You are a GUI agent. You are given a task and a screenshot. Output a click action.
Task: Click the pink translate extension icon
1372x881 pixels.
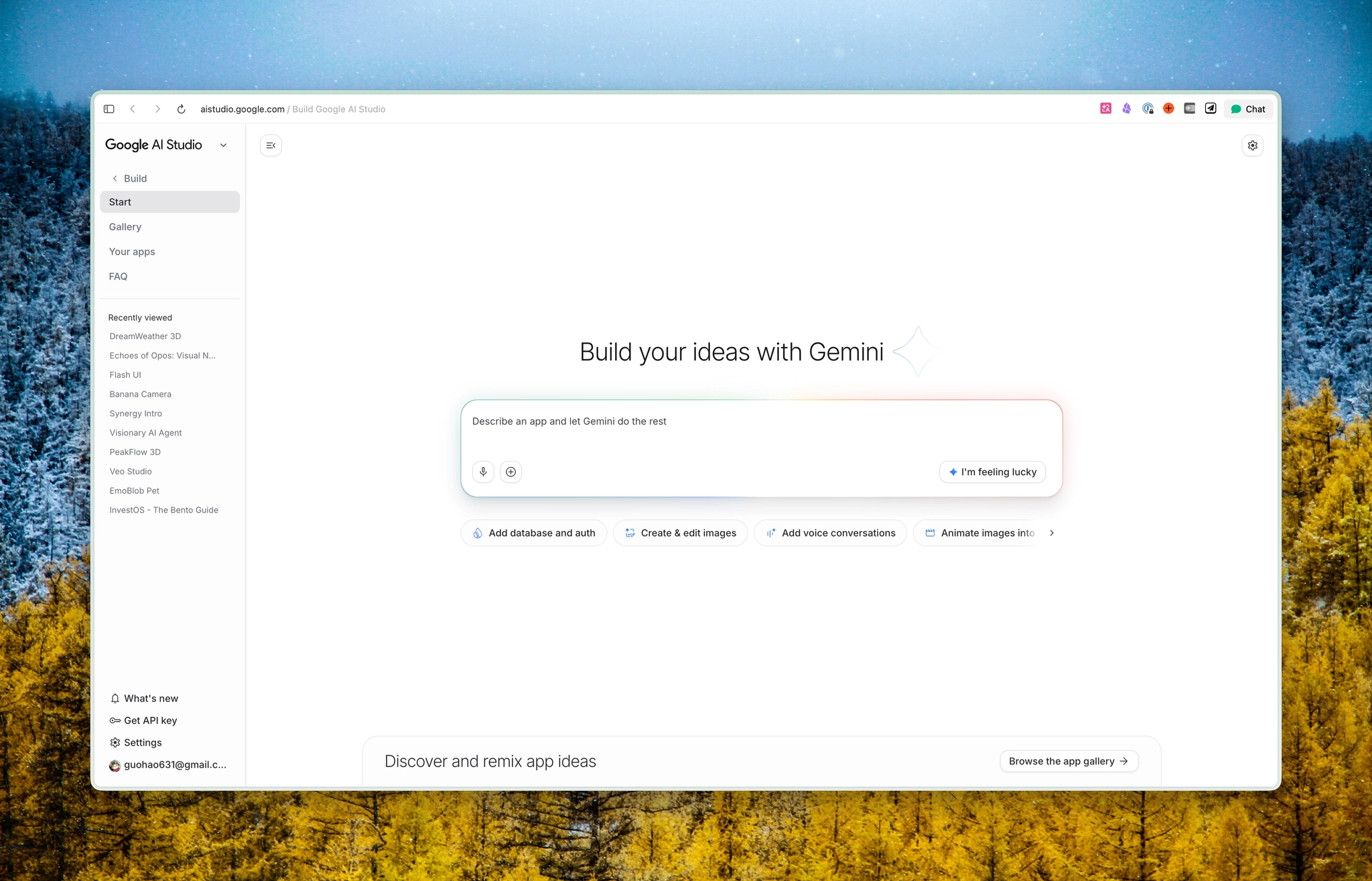[1105, 109]
